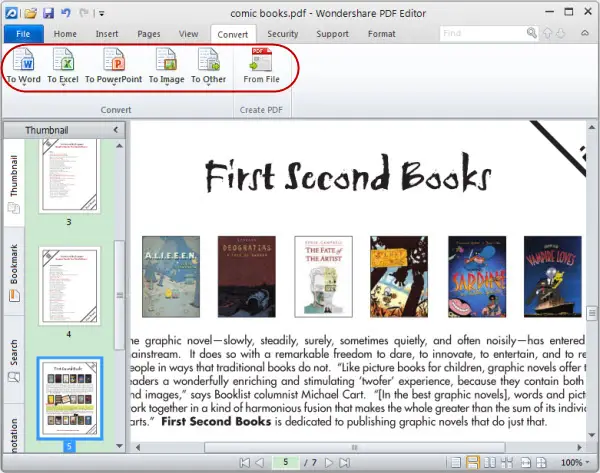
Task: Undo last action in quick access toolbar
Action: pyautogui.click(x=66, y=13)
